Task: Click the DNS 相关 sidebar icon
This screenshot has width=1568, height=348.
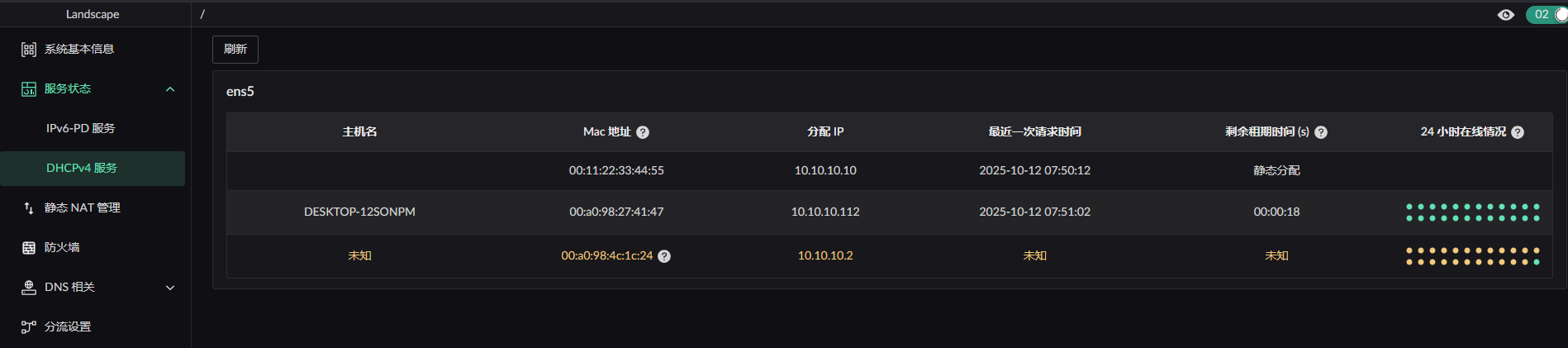Action: pos(29,288)
